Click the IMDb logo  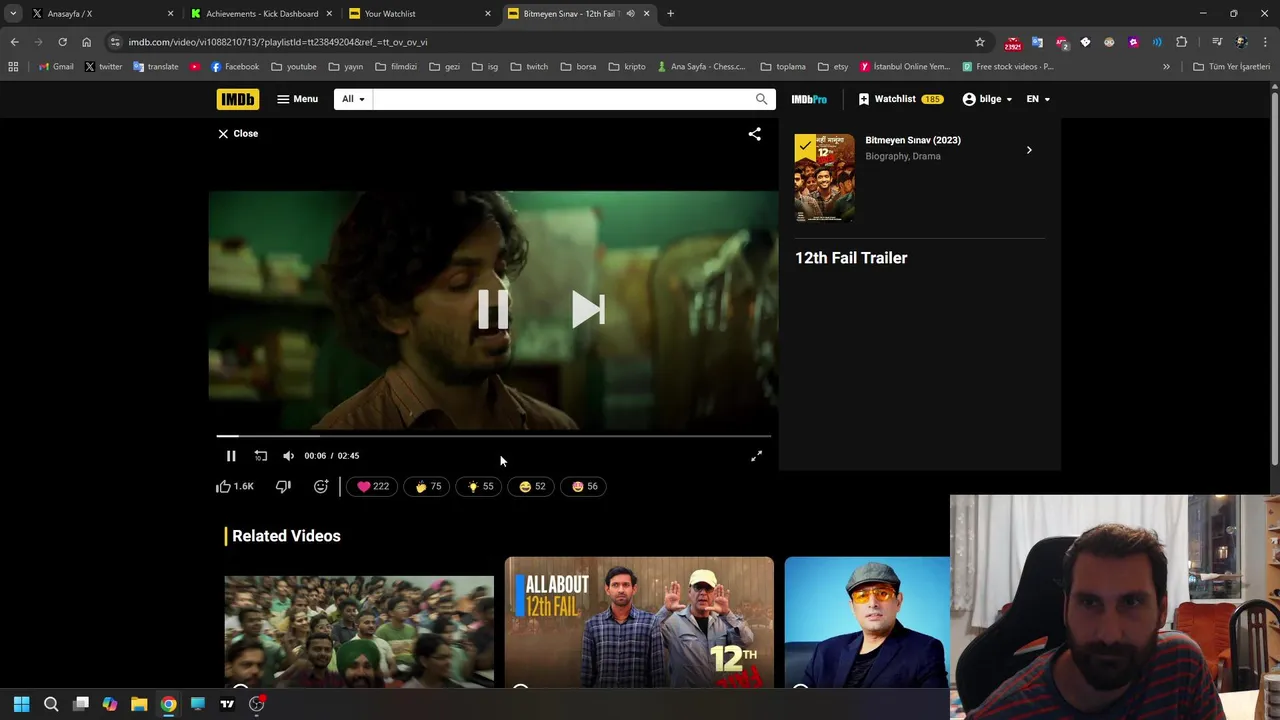pyautogui.click(x=237, y=99)
